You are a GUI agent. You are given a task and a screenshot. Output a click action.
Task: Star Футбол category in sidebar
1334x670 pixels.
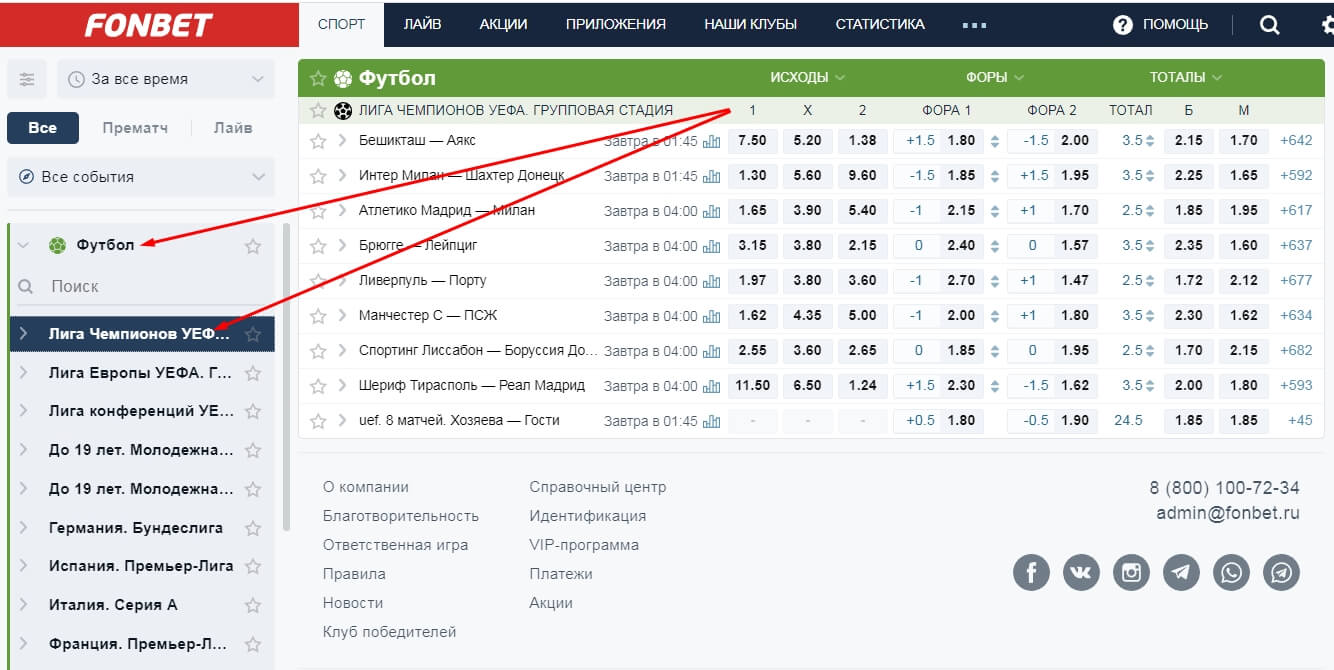point(253,246)
